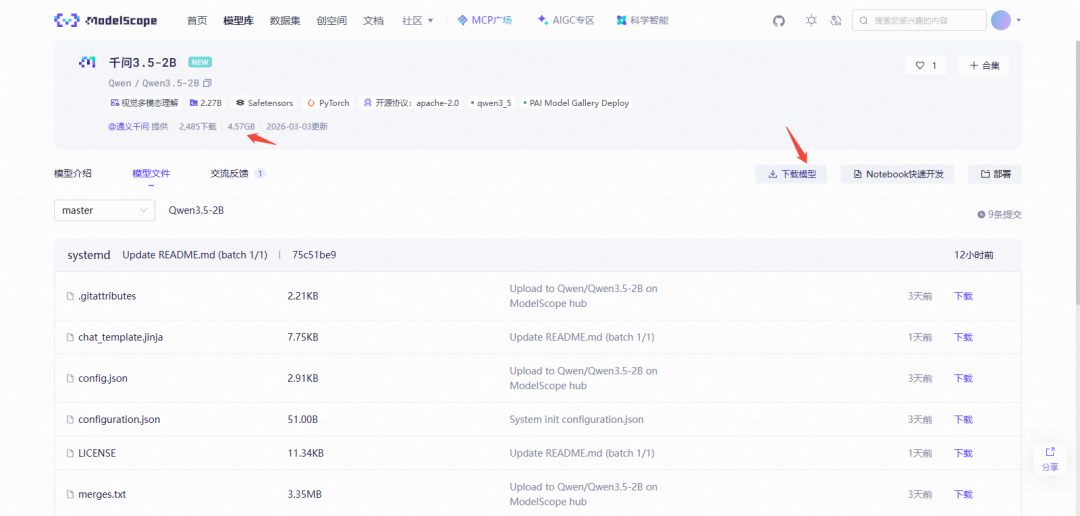This screenshot has height=516, width=1080.
Task: Open AIGC专区 link
Action: tap(565, 21)
